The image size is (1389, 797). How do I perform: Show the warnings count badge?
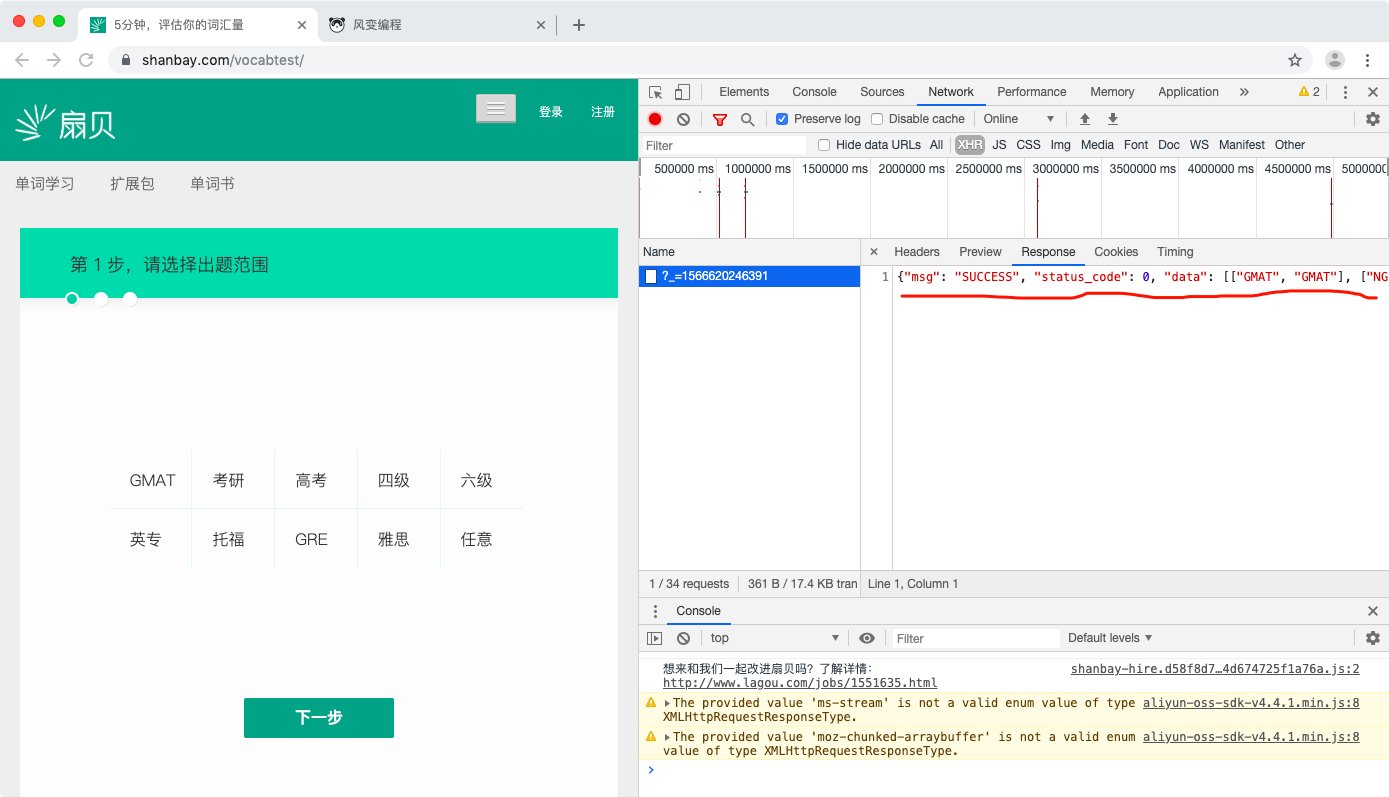(1309, 92)
